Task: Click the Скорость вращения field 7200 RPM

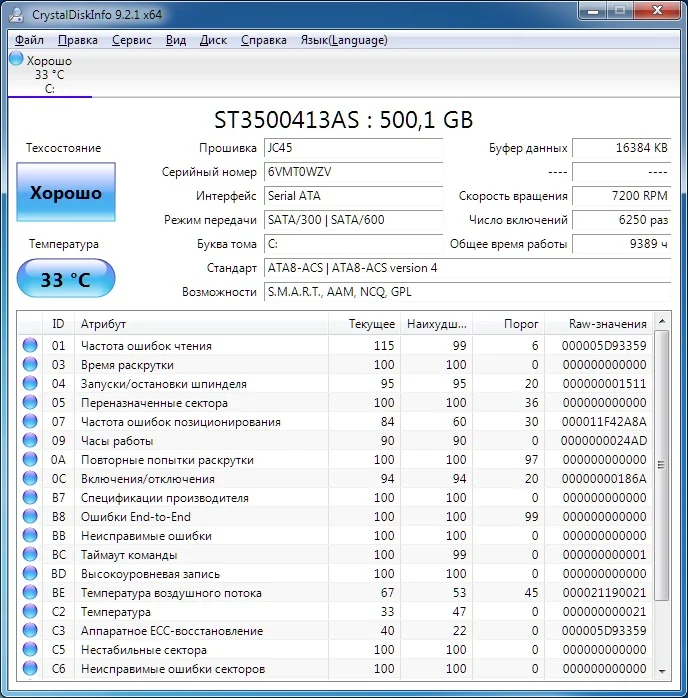Action: pyautogui.click(x=622, y=196)
